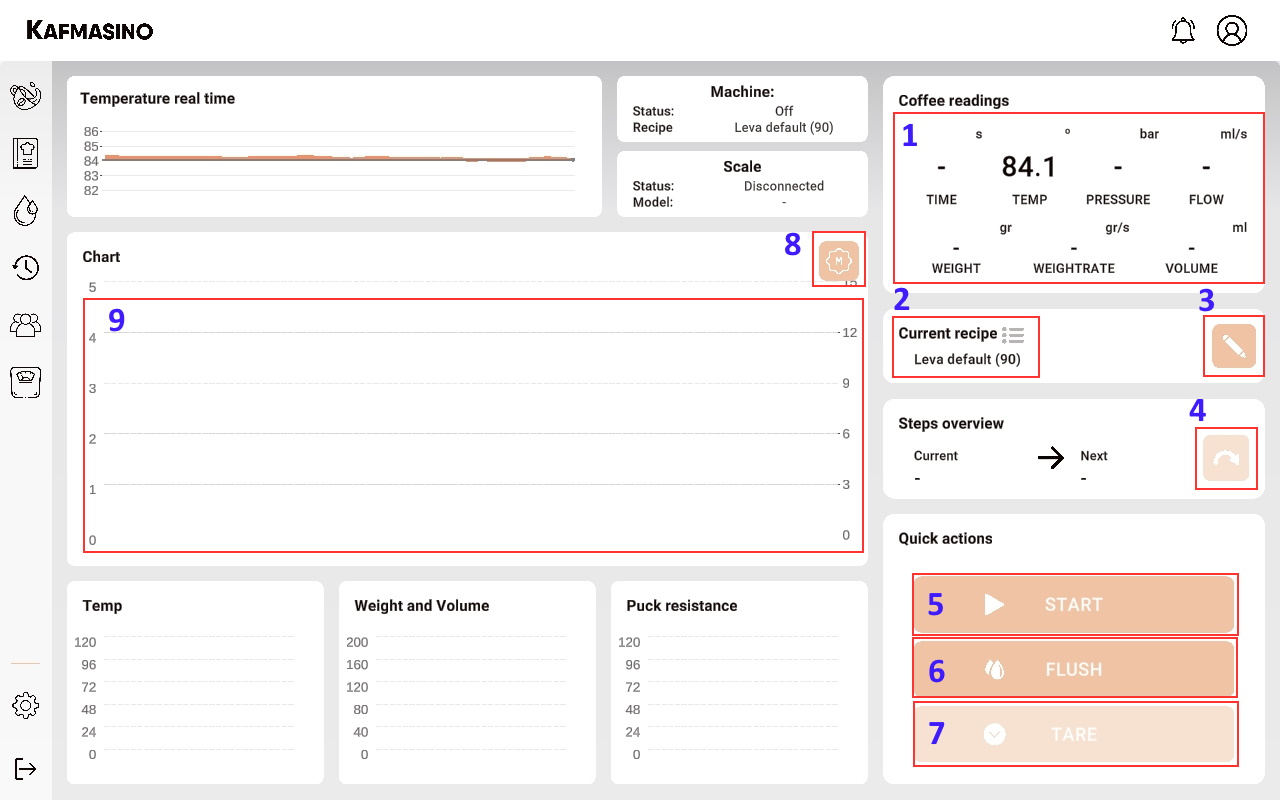Click the TARE button
This screenshot has height=800, width=1280.
pos(1074,734)
